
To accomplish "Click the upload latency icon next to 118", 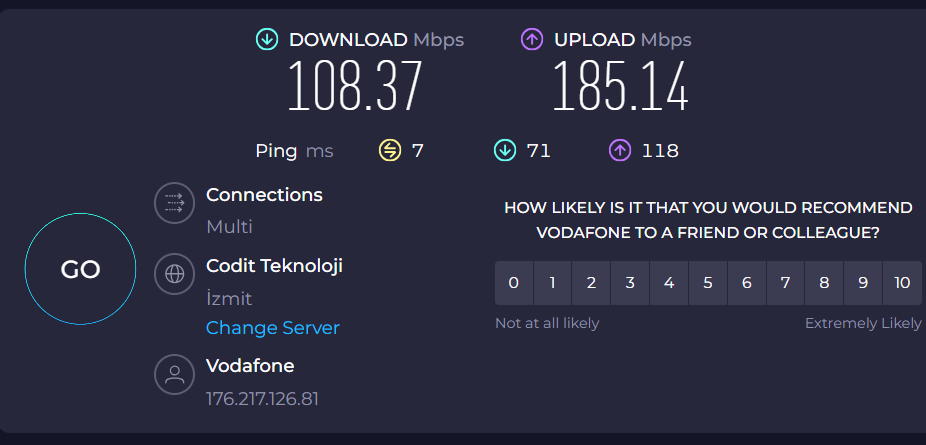I will 619,150.
